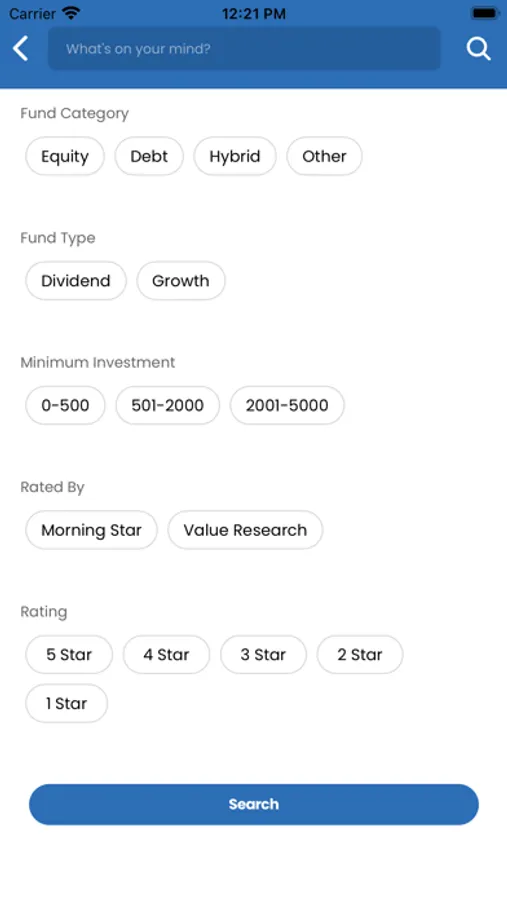Viewport: 507px width, 900px height.
Task: Choose Value Research rating source
Action: (x=245, y=530)
